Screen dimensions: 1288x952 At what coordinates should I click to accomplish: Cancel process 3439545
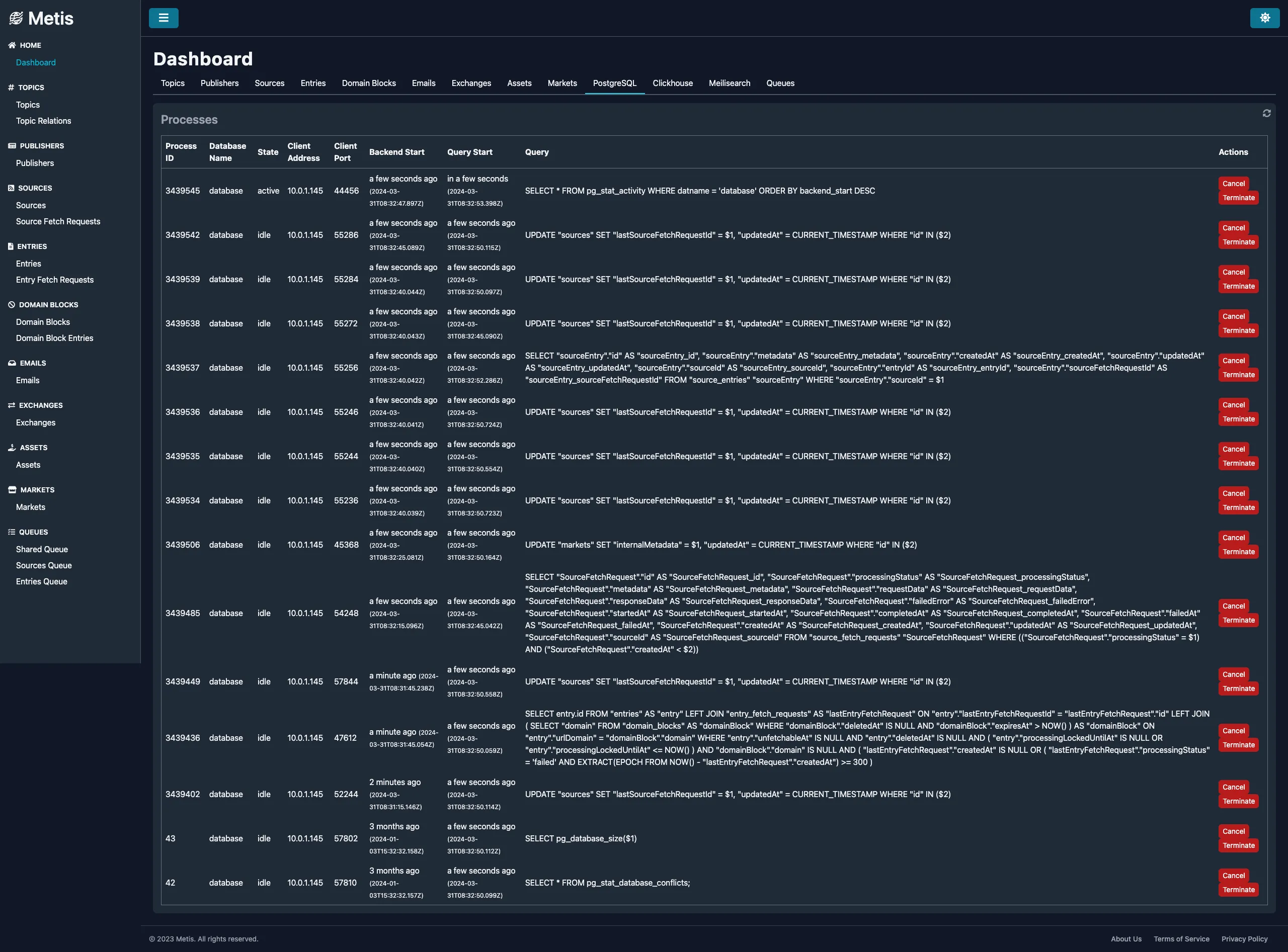click(1233, 183)
